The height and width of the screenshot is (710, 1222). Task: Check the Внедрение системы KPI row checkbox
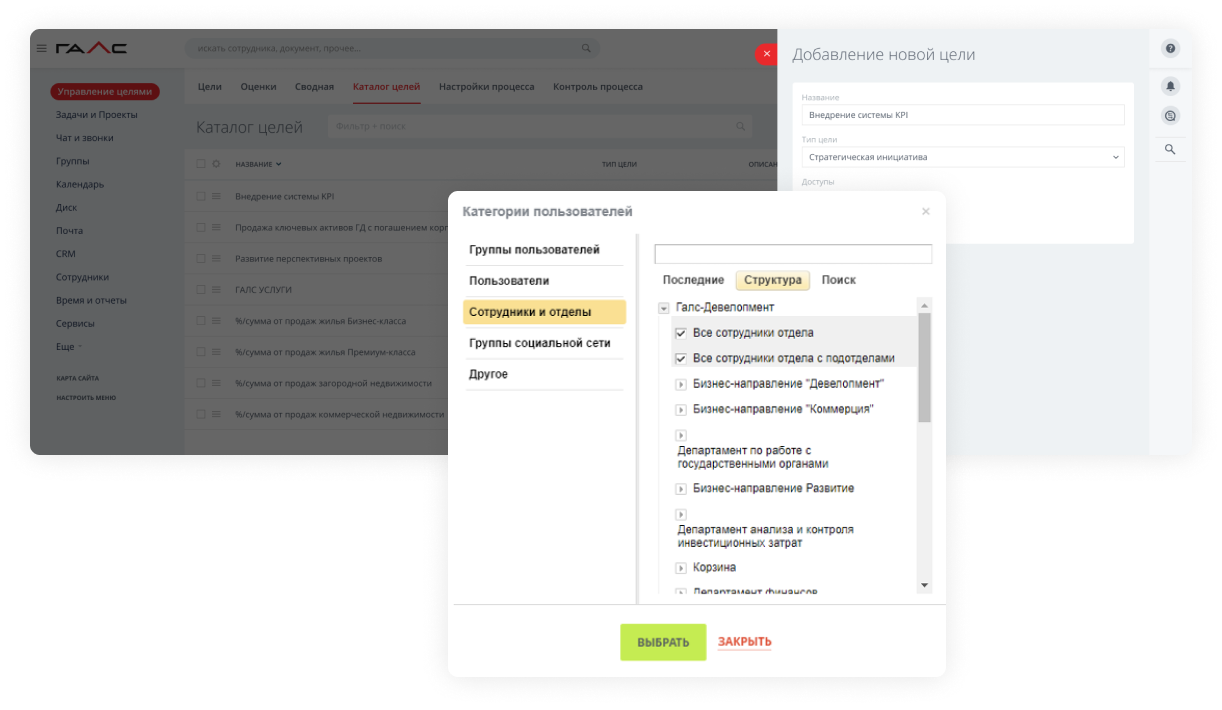[201, 196]
